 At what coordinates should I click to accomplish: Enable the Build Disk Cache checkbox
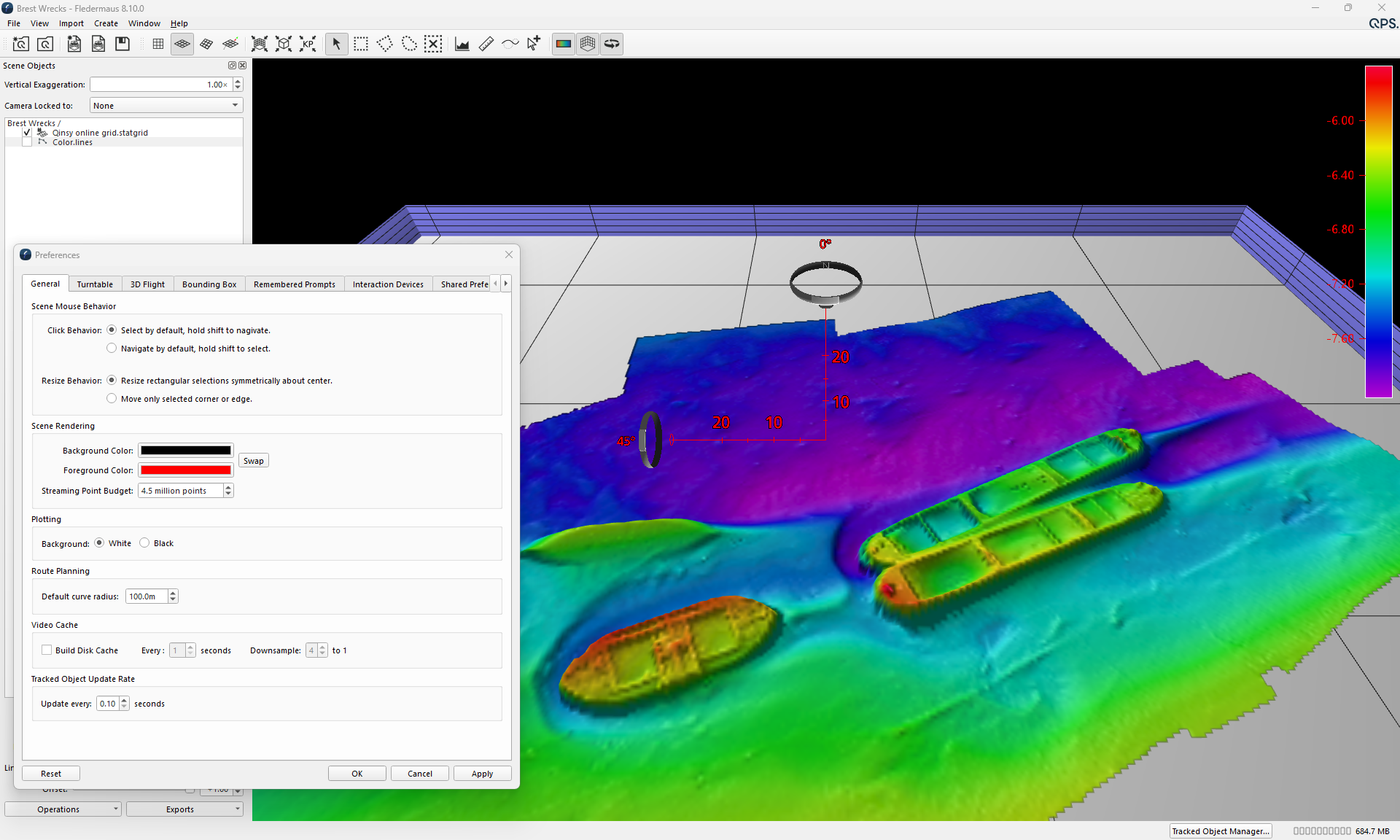coord(47,650)
